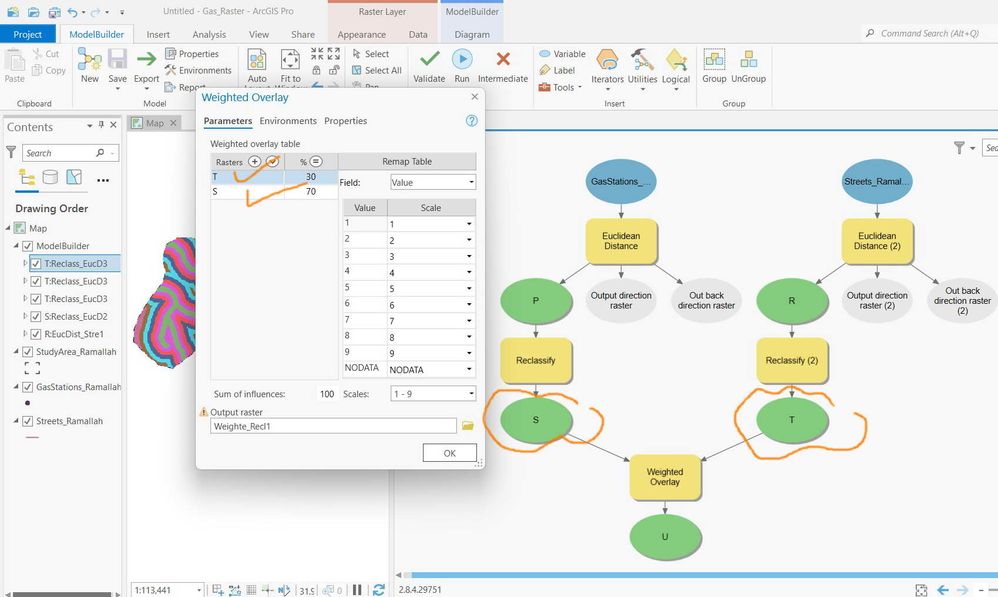Open the Properties tab in Weighted Overlay
The width and height of the screenshot is (998, 597).
coord(346,121)
